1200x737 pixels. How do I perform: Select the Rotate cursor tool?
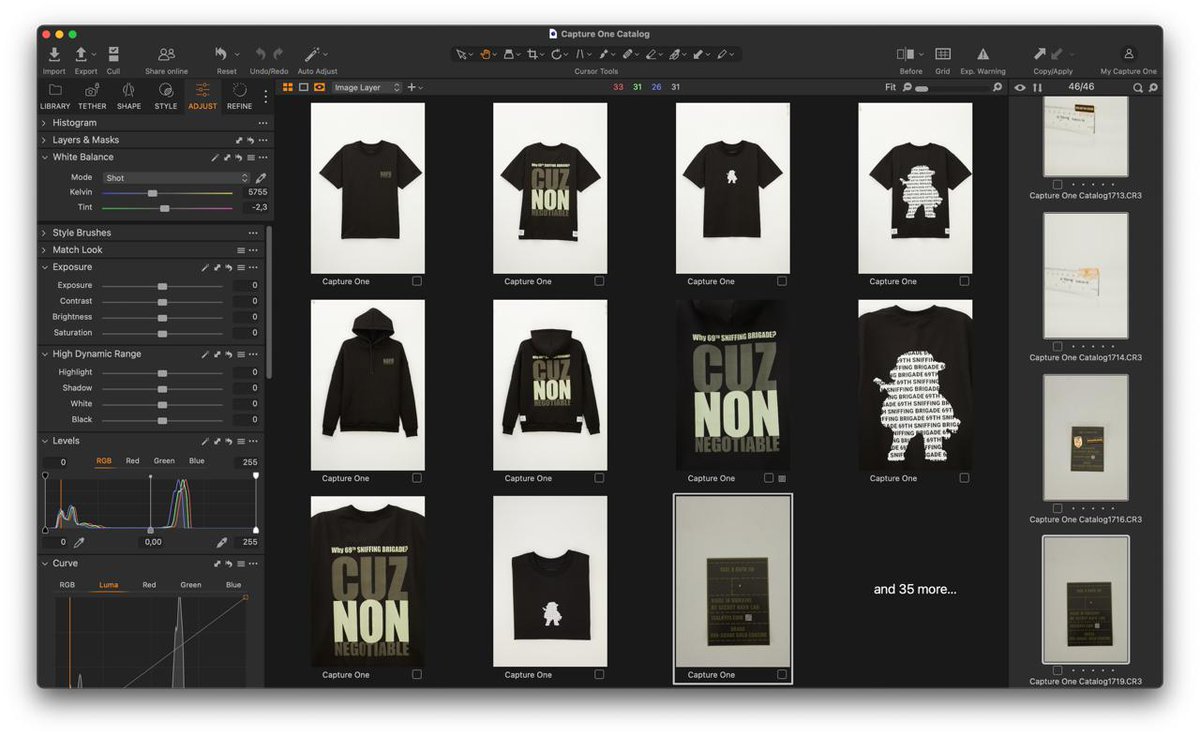click(557, 54)
